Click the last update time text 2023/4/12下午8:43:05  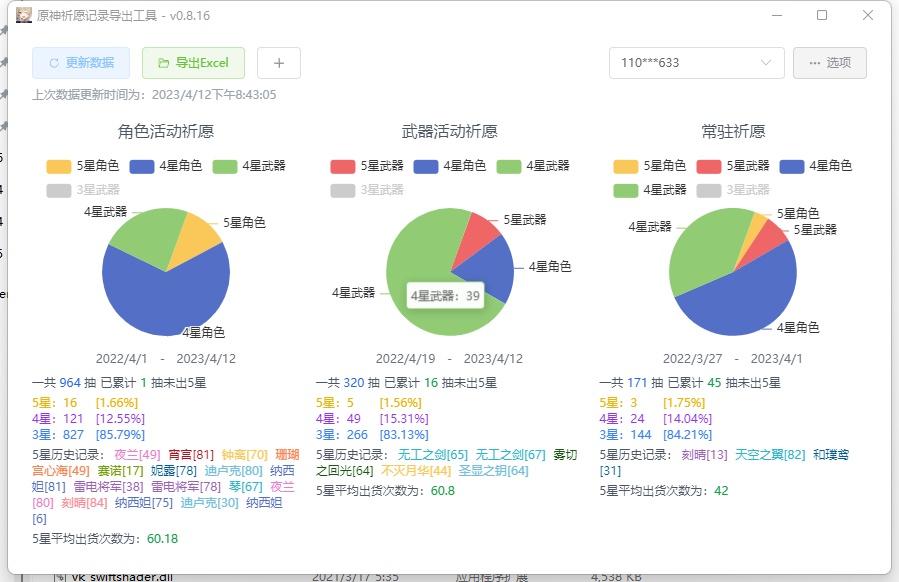pyautogui.click(x=214, y=95)
